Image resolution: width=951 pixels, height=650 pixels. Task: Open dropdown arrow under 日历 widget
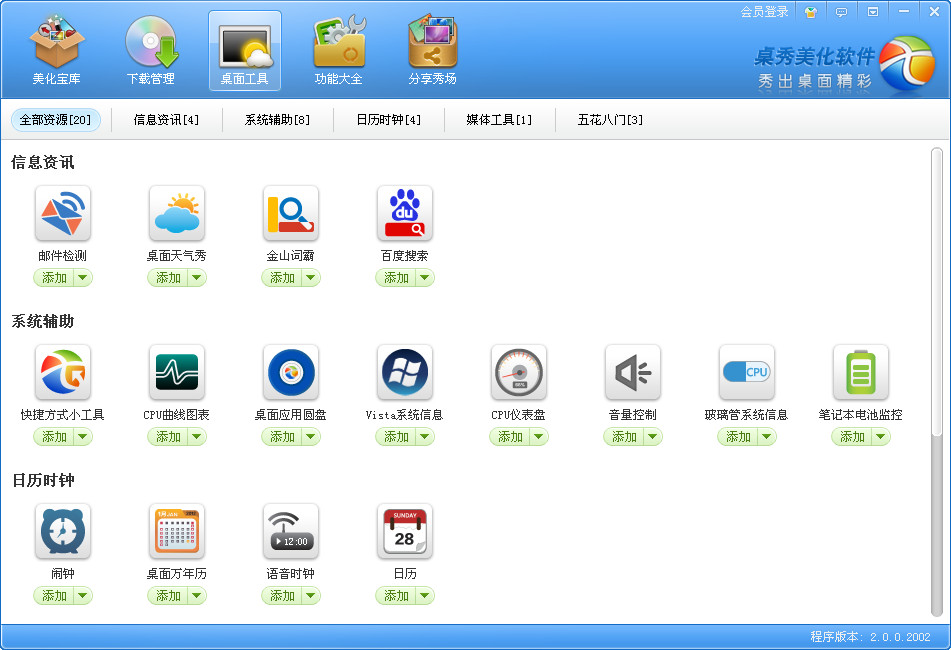[424, 596]
